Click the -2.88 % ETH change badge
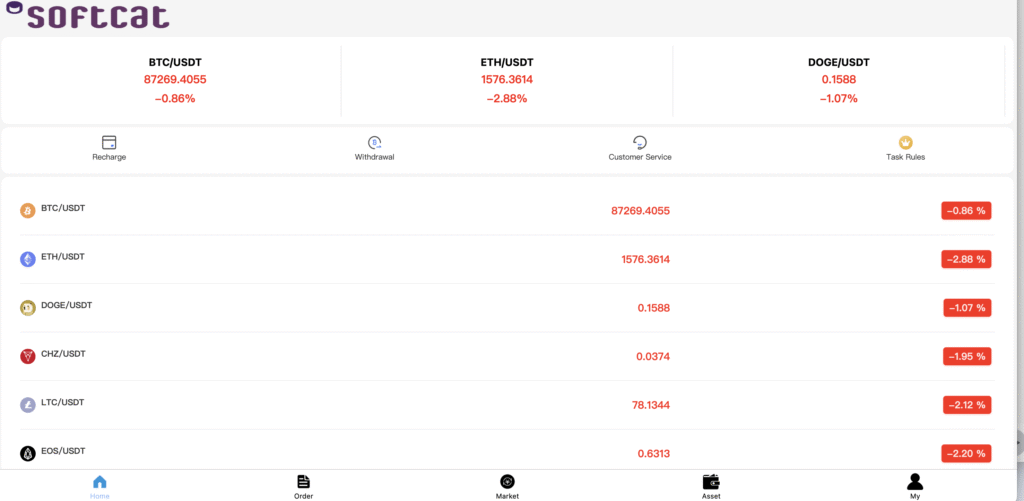The width and height of the screenshot is (1024, 501). pos(967,259)
